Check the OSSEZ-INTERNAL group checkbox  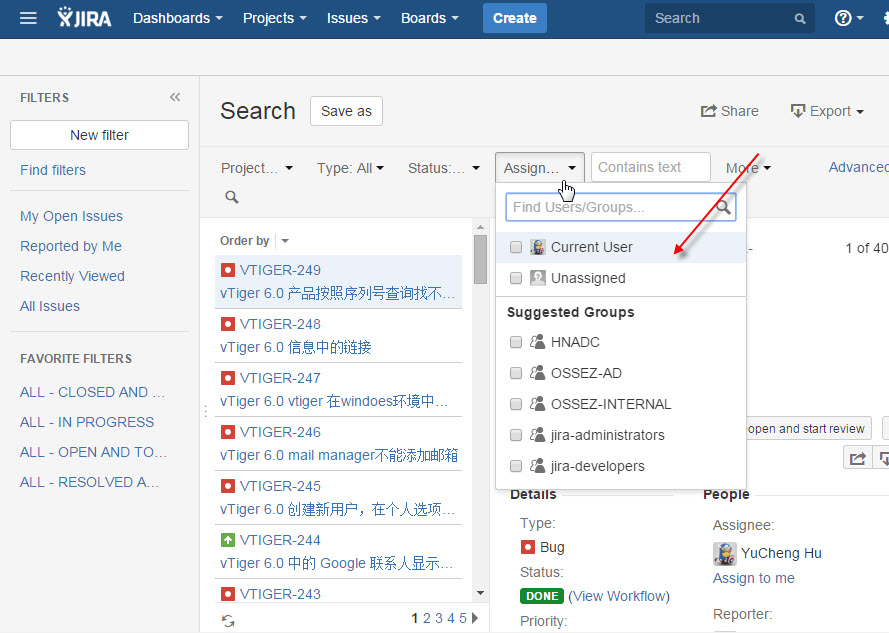(516, 404)
